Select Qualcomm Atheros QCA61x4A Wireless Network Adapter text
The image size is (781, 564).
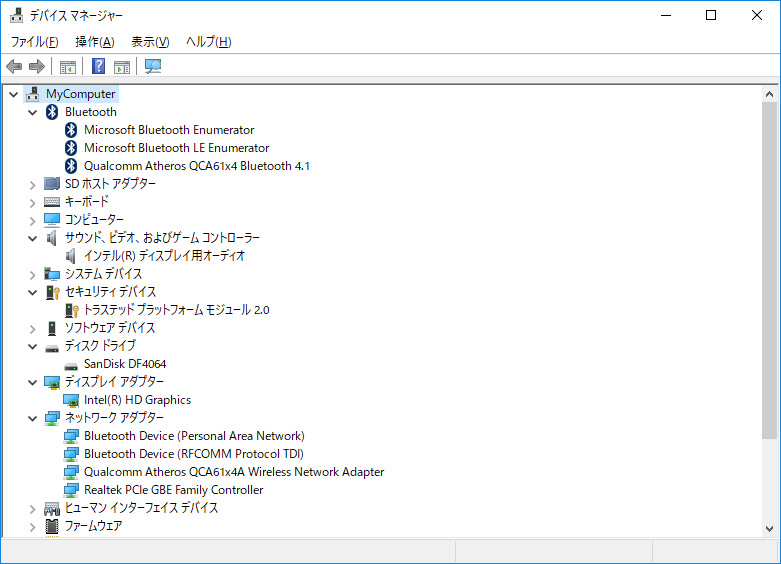234,472
